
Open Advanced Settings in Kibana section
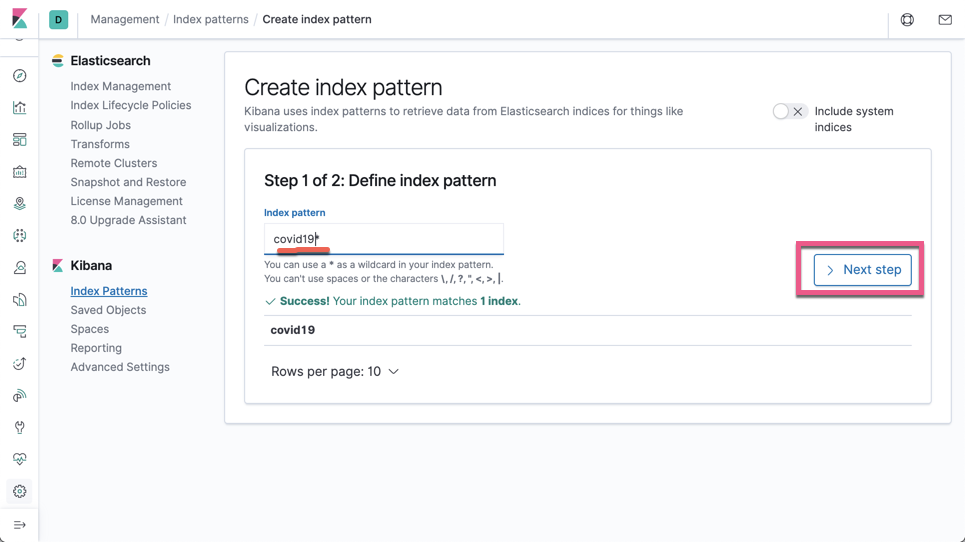pyautogui.click(x=120, y=367)
